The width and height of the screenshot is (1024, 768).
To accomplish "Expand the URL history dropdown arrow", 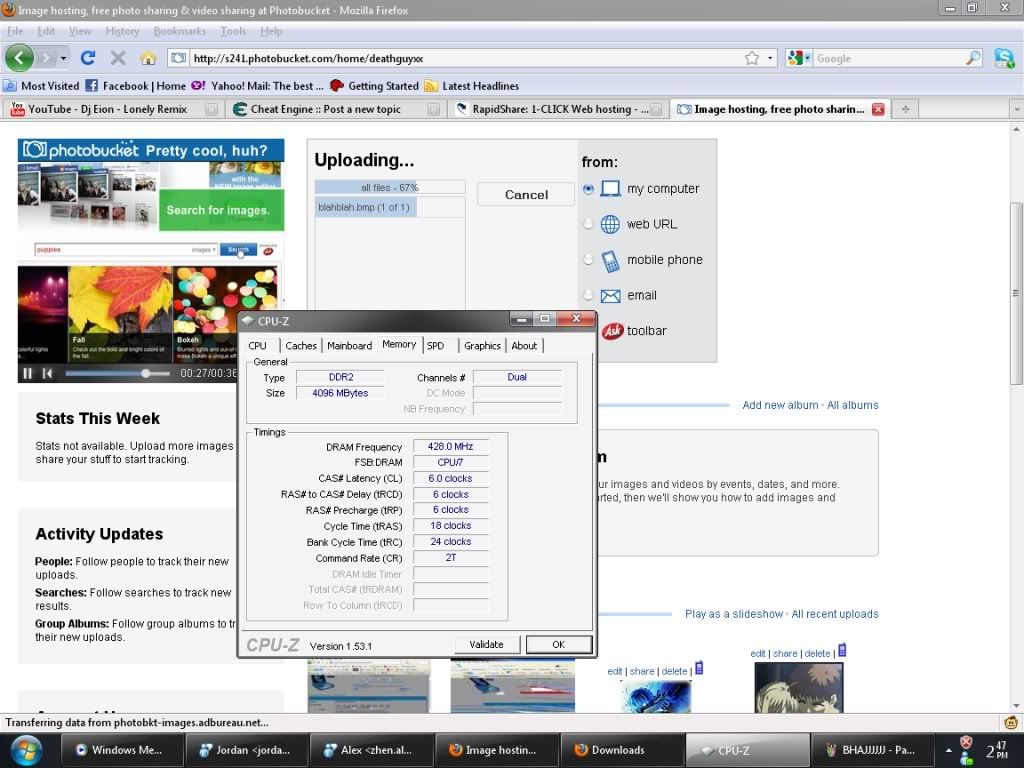I will coord(770,58).
